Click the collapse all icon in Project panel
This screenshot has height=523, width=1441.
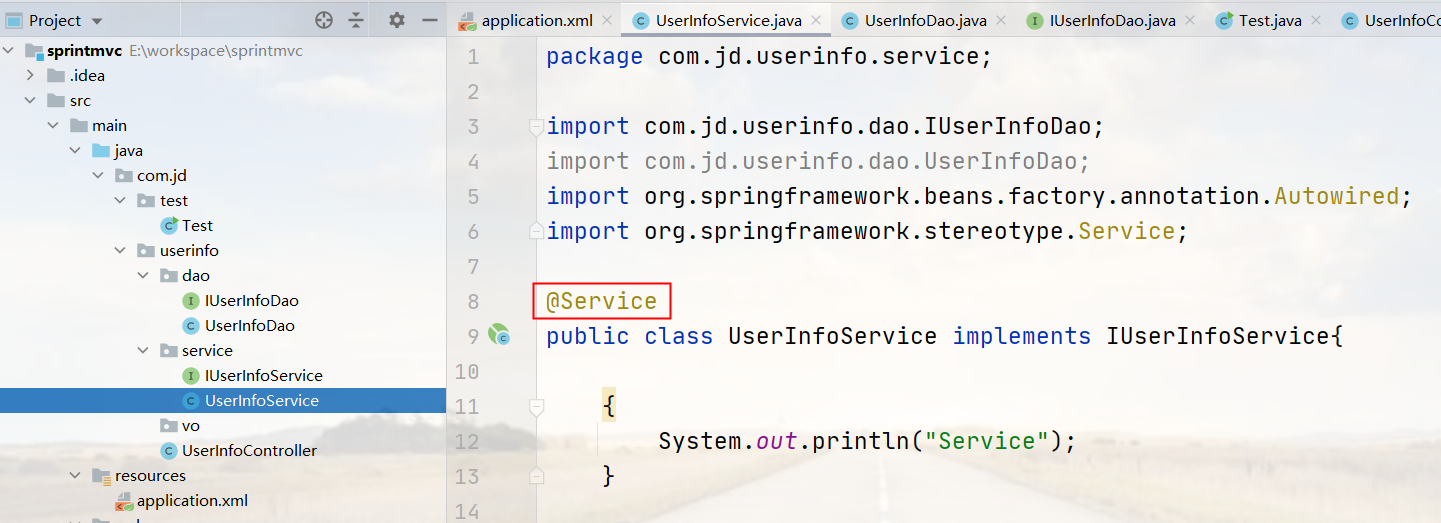point(356,20)
